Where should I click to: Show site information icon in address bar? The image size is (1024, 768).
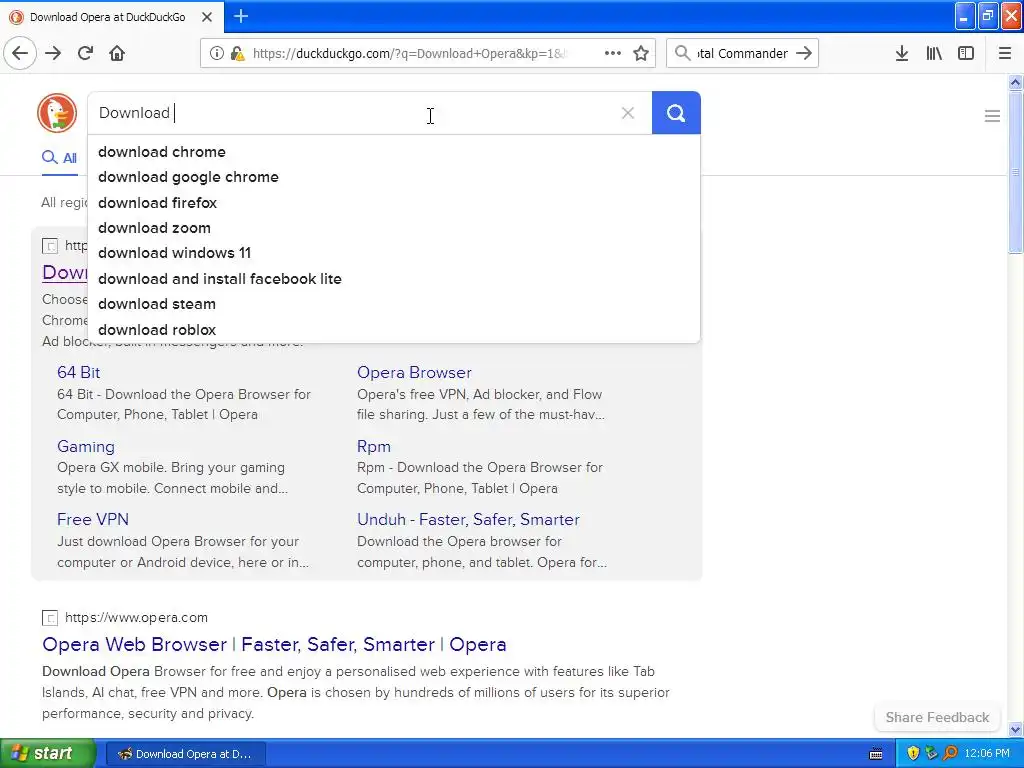click(217, 54)
